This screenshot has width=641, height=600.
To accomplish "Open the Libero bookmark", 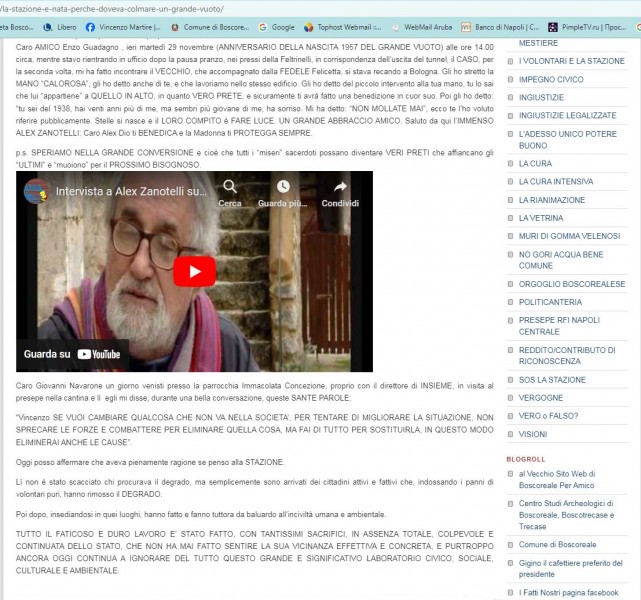I will 60,27.
